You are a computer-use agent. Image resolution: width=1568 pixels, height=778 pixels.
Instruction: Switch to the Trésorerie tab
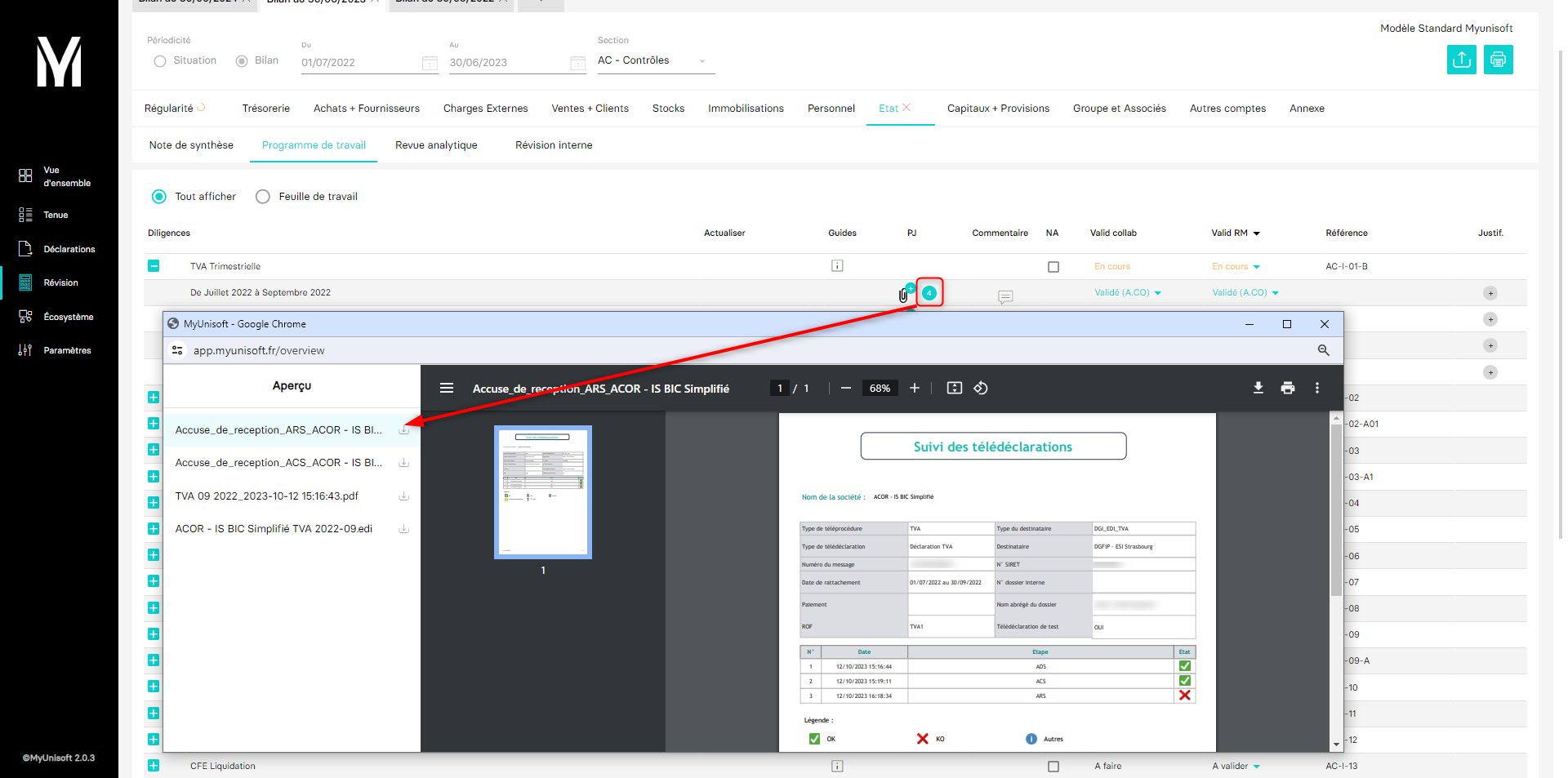(x=266, y=109)
